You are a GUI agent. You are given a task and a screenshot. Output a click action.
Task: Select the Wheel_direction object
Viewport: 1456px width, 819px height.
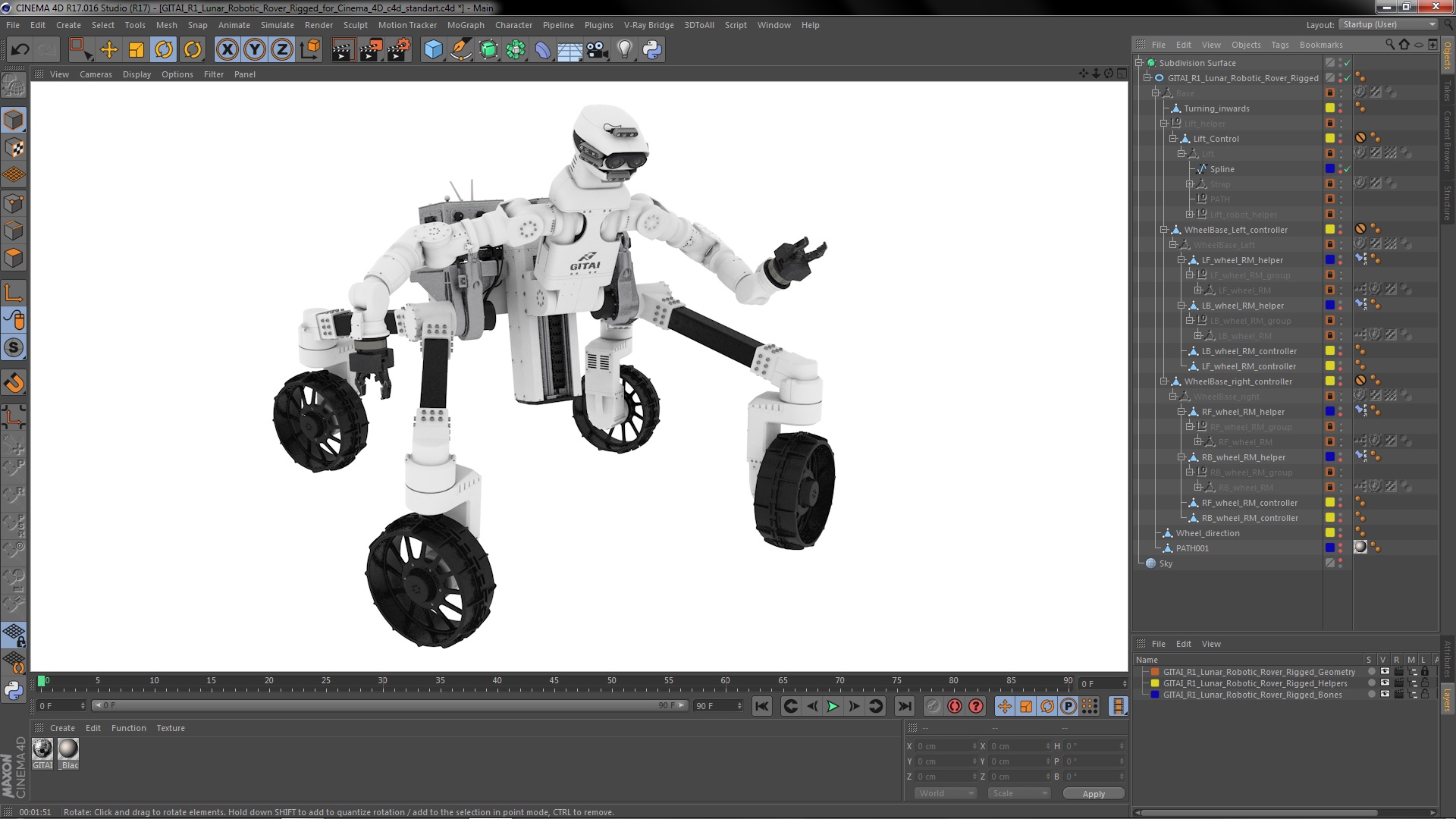tap(1207, 533)
